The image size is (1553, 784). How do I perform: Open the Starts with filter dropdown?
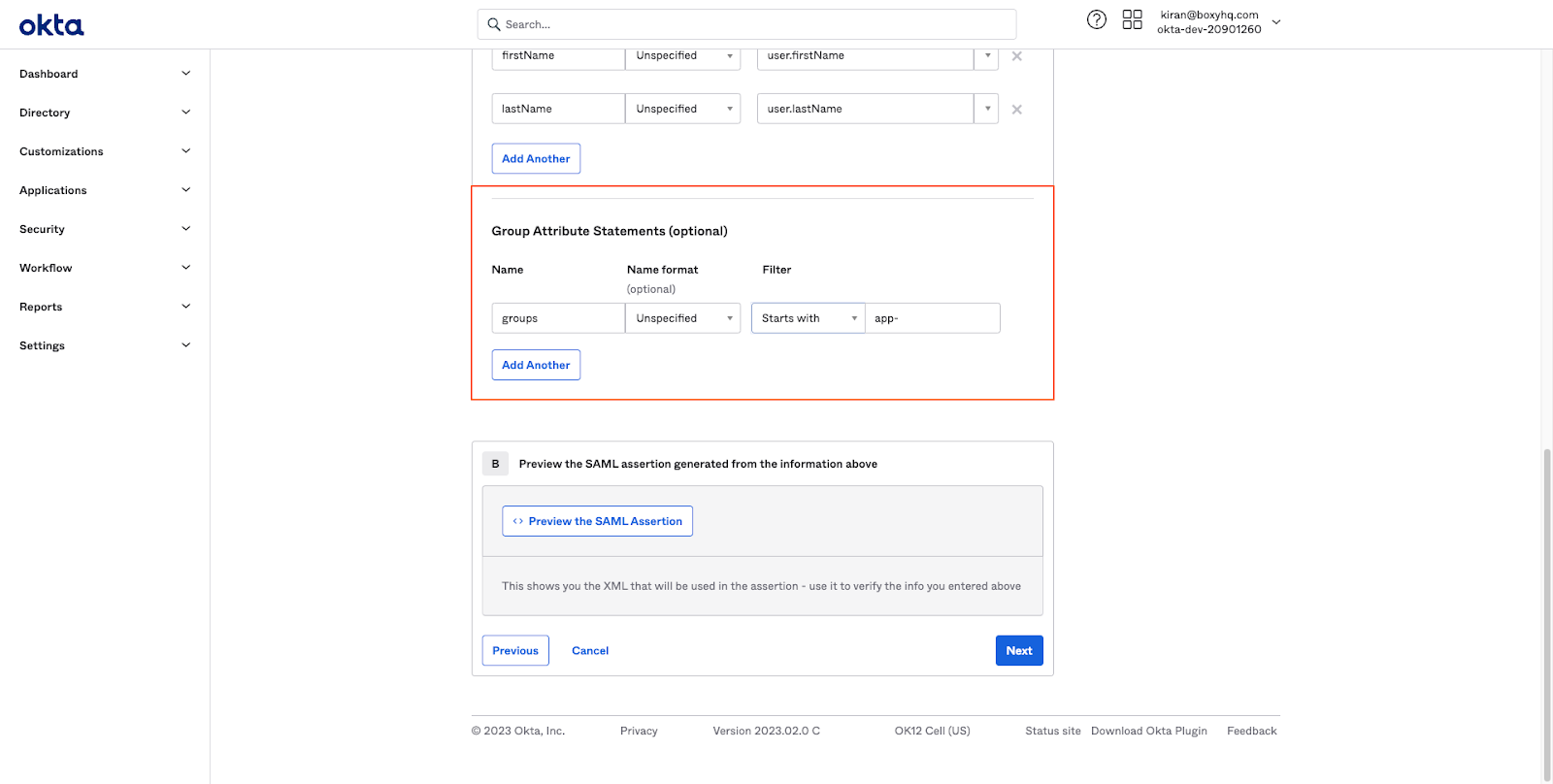[x=809, y=318]
